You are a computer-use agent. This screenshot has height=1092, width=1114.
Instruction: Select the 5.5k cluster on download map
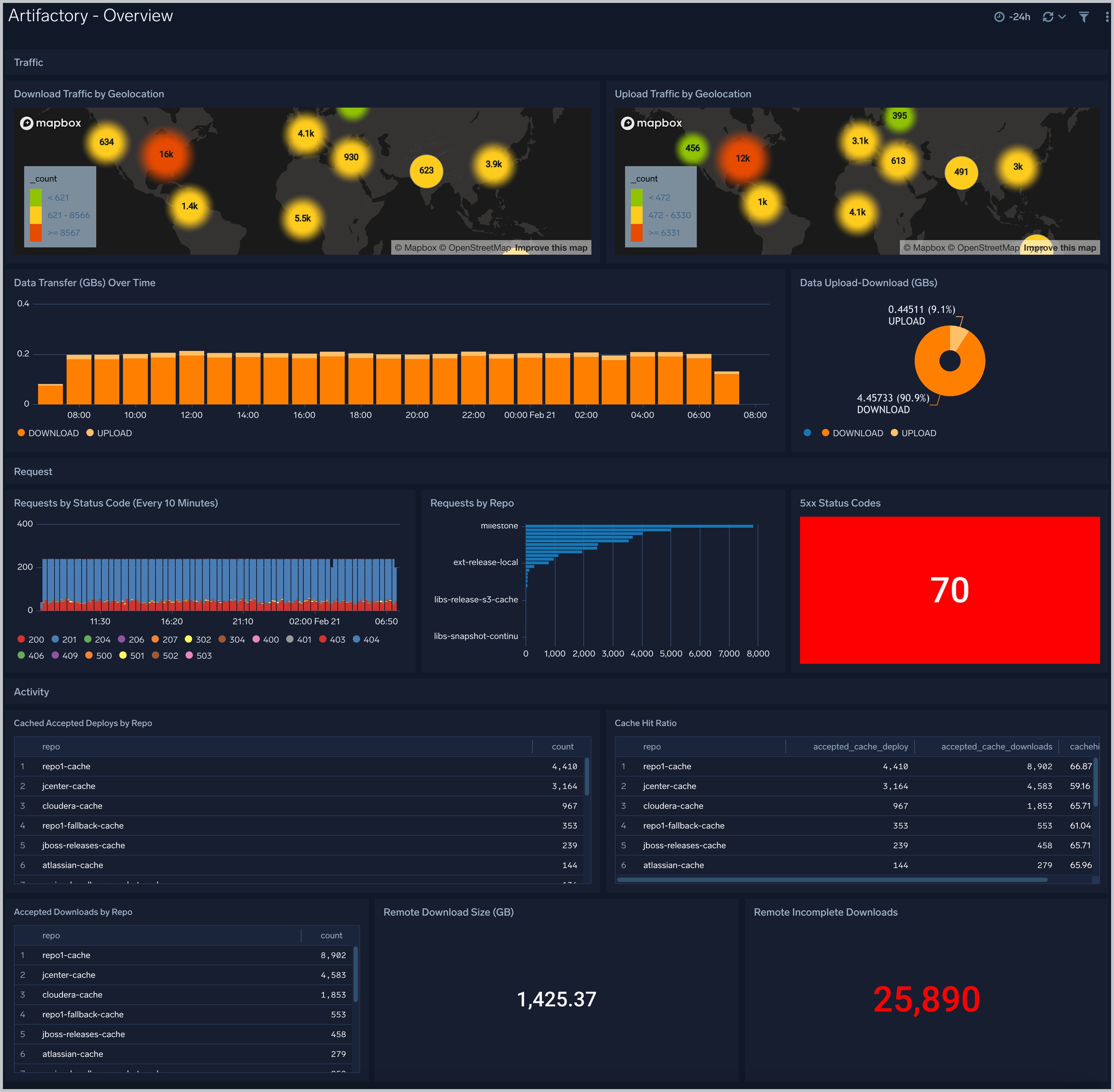[303, 218]
